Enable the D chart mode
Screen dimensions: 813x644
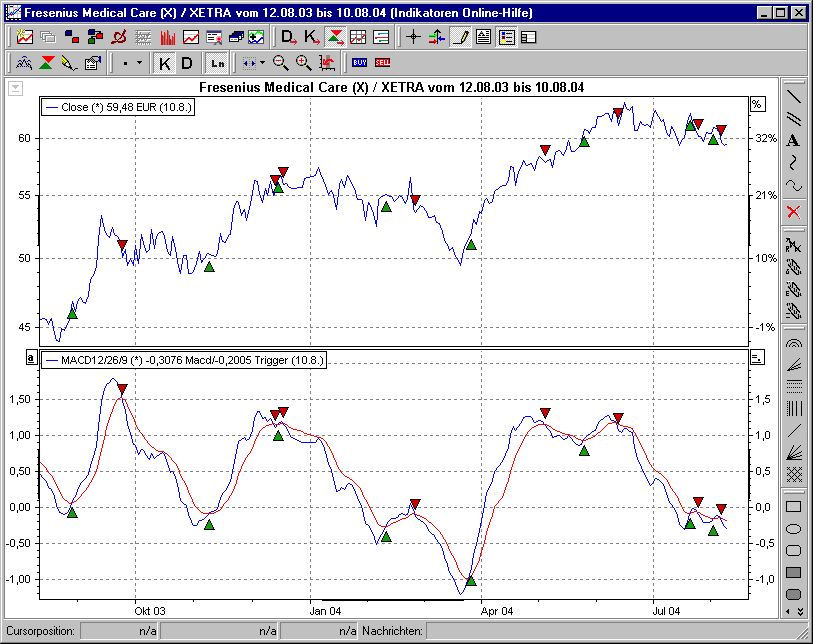pos(187,62)
